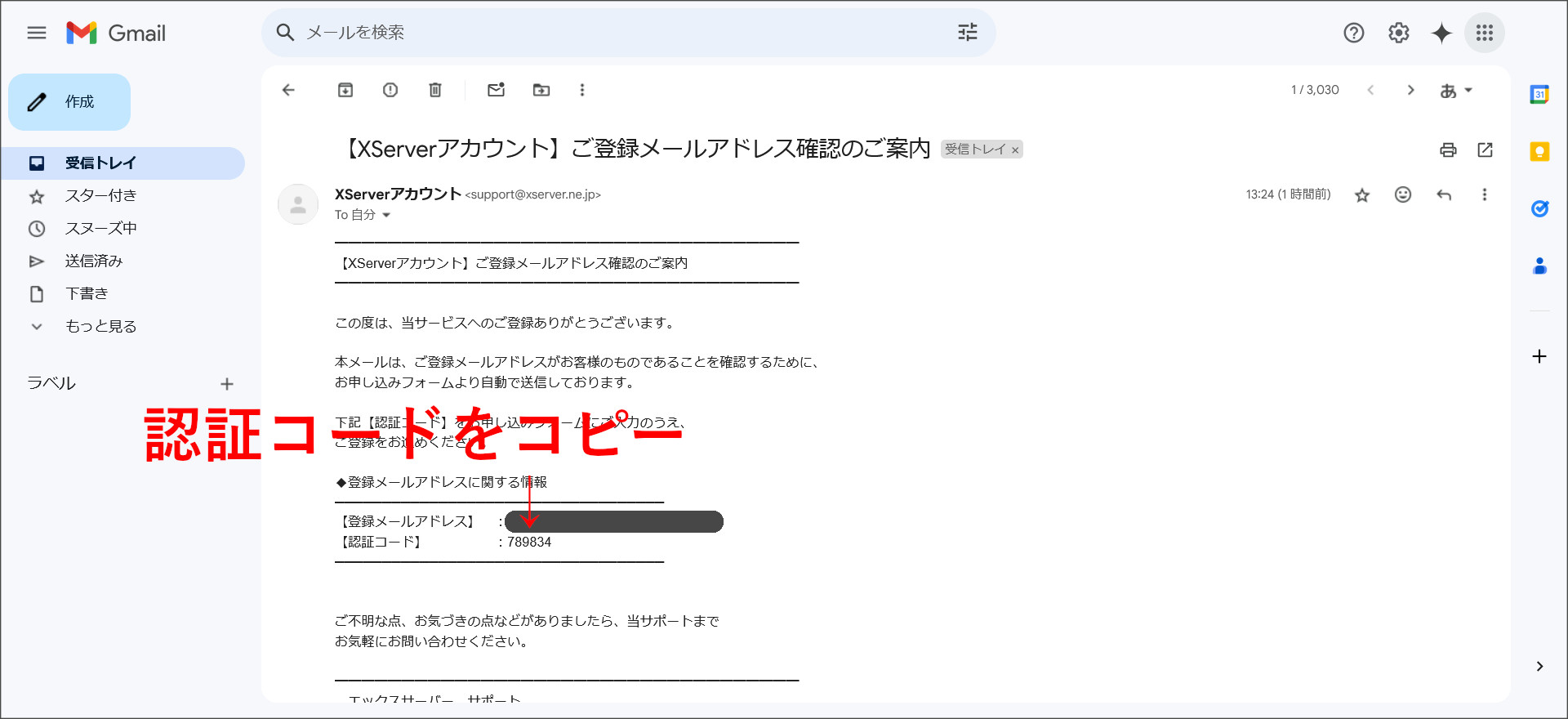Mark email as unread
The height and width of the screenshot is (719, 1568).
497,90
